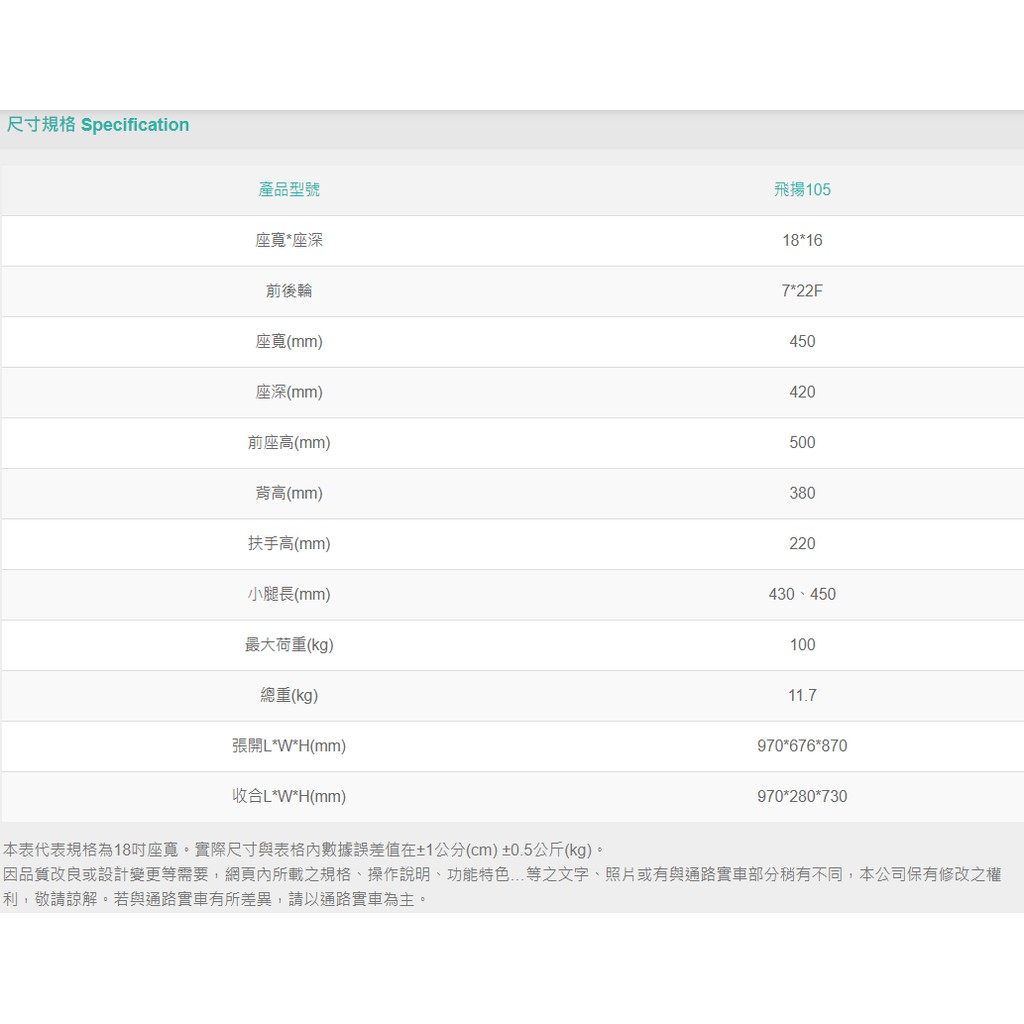The image size is (1024, 1024).
Task: Select the max load value 100
Action: coord(802,645)
